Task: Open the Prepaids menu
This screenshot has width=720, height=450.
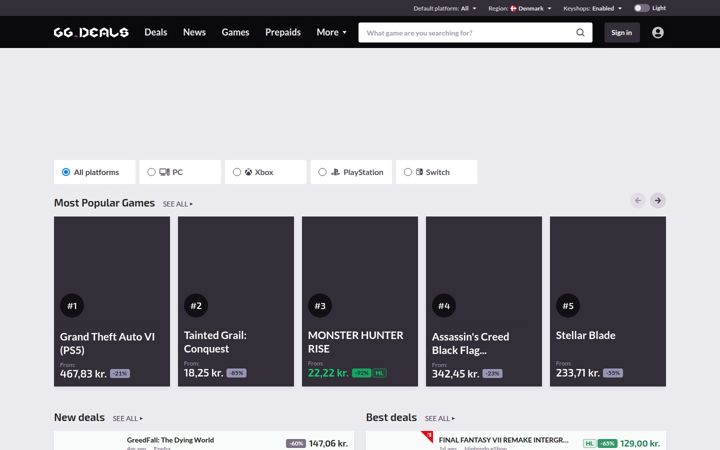Action: [283, 32]
